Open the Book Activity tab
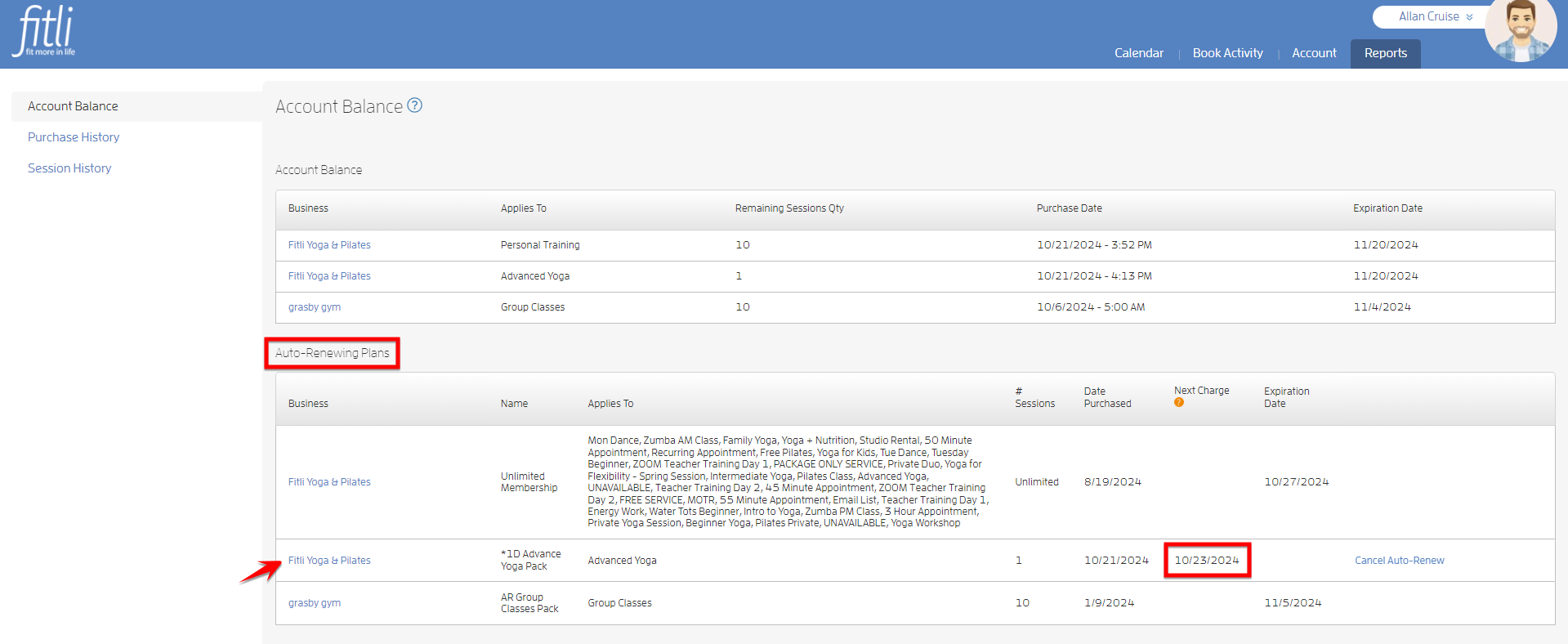 coord(1227,53)
